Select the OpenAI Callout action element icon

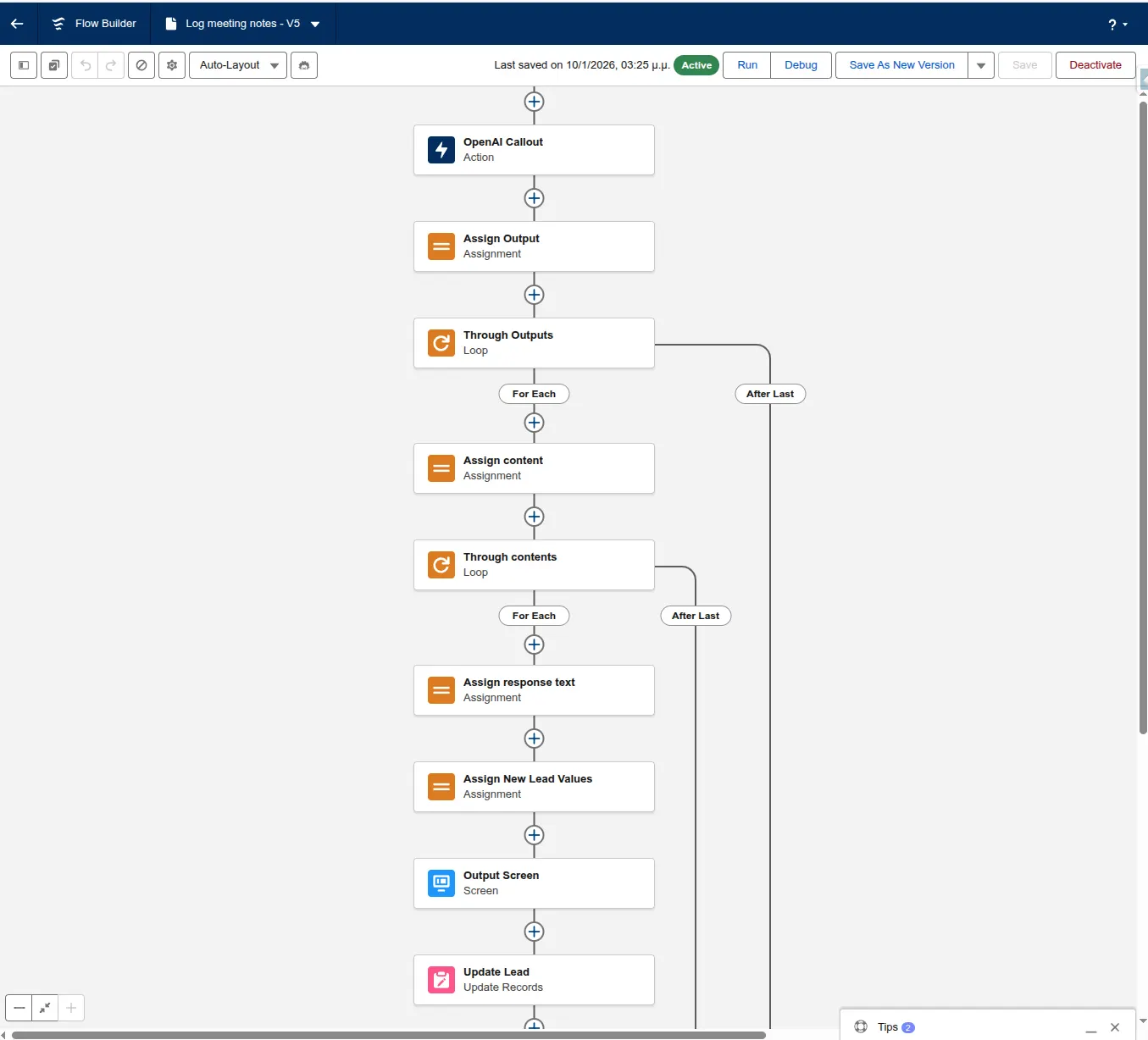(441, 150)
